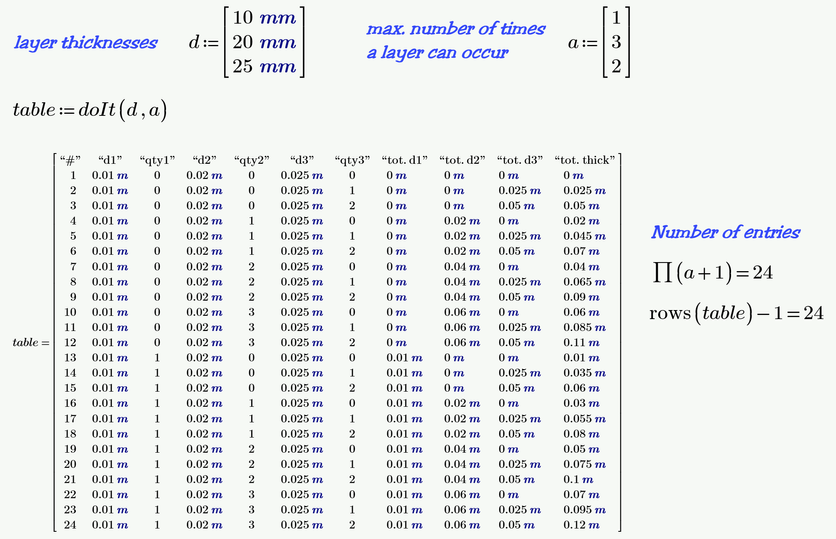Click the 'layer thicknesses' label

tap(86, 43)
